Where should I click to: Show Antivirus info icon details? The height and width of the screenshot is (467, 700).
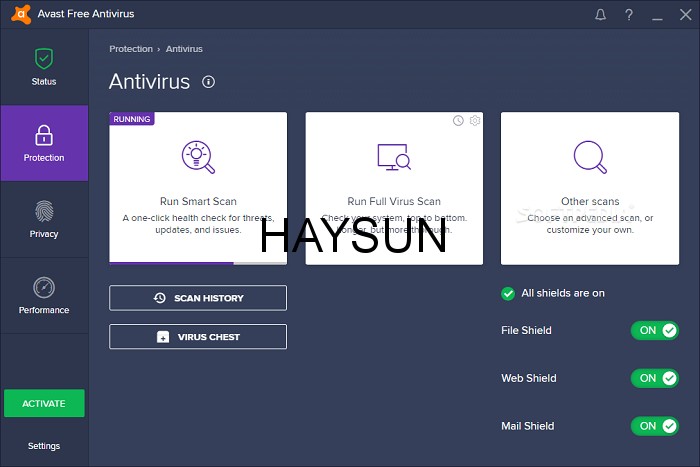208,82
